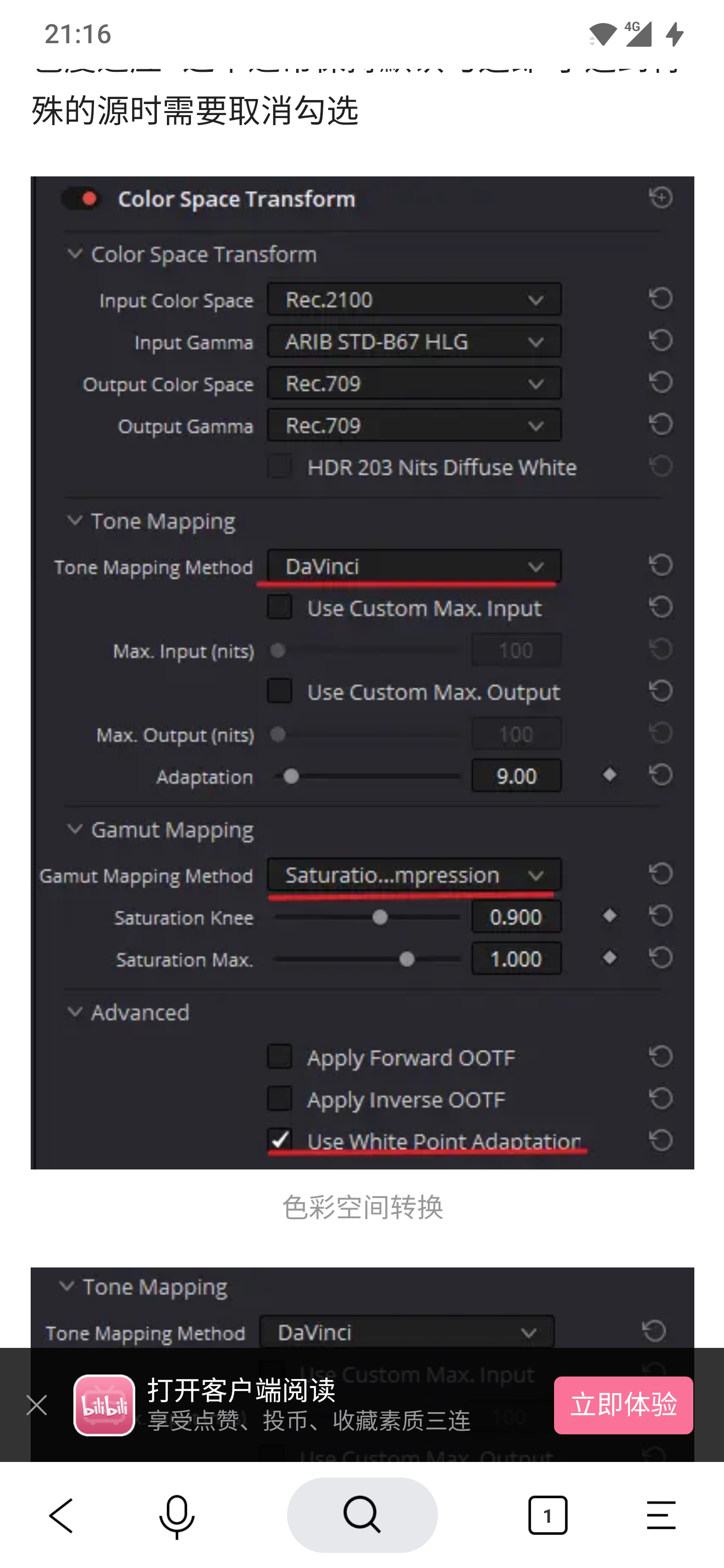Click Max. Output nits value field
This screenshot has height=1568, width=724.
(x=516, y=734)
